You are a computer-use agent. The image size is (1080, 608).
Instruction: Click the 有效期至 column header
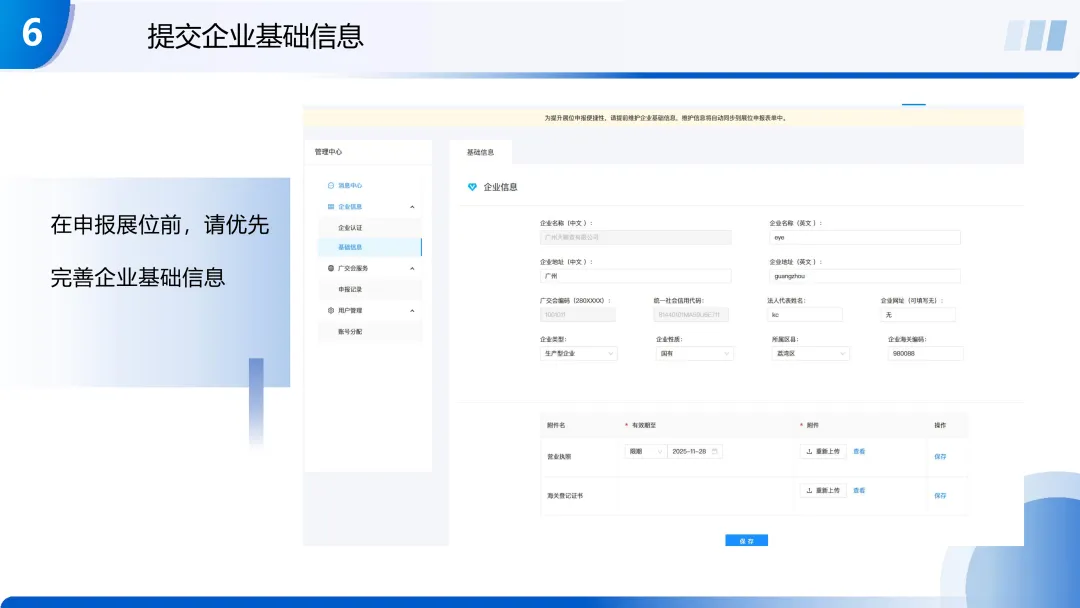pyautogui.click(x=644, y=426)
